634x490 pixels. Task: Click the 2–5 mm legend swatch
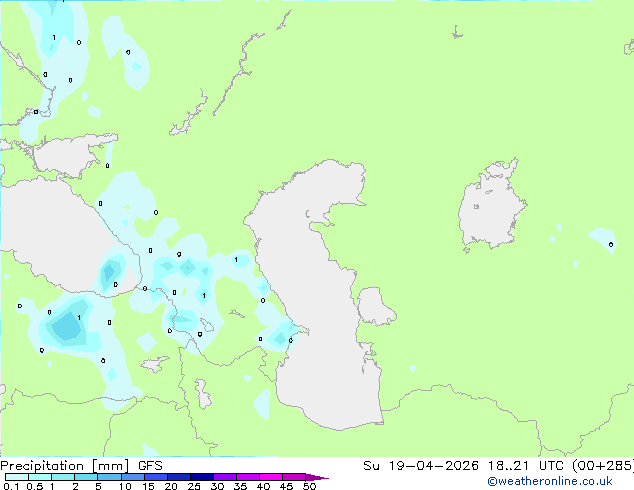pyautogui.click(x=86, y=477)
